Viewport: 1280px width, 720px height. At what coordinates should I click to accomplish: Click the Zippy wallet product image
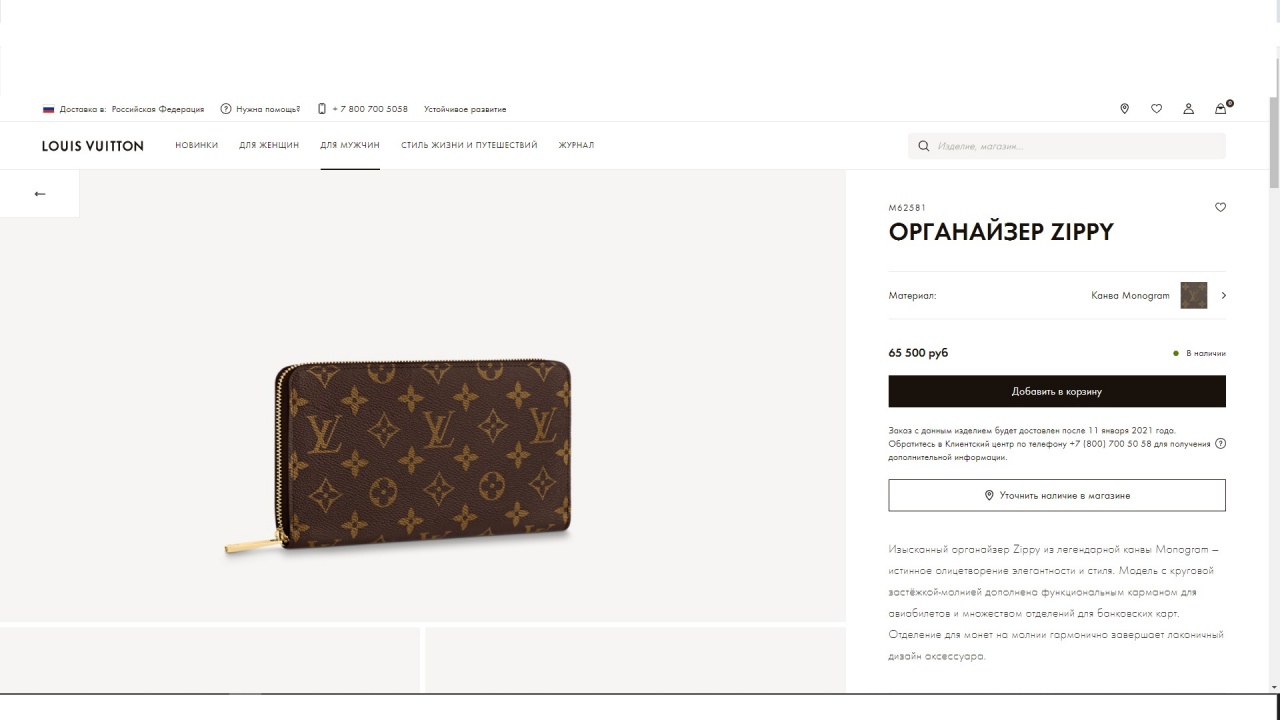pyautogui.click(x=398, y=456)
